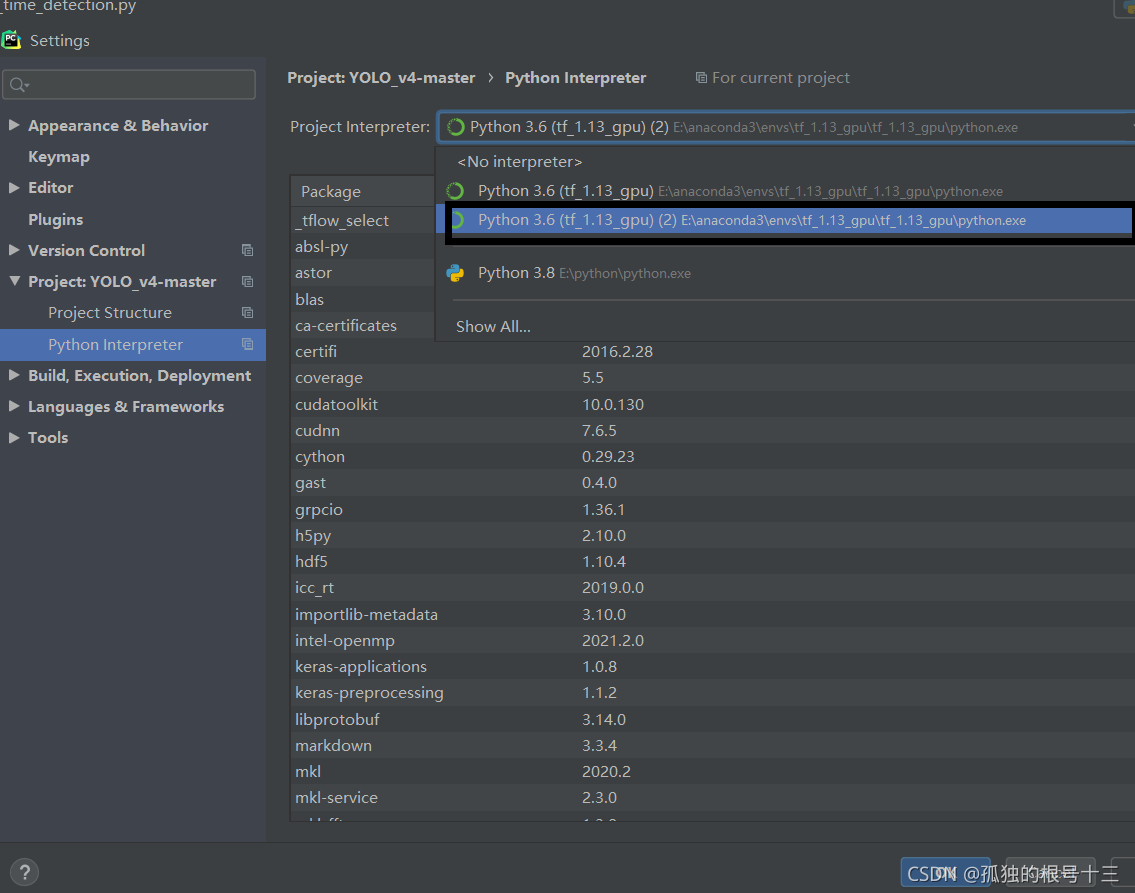Select the _tflow_select package row
1135x893 pixels.
362,220
